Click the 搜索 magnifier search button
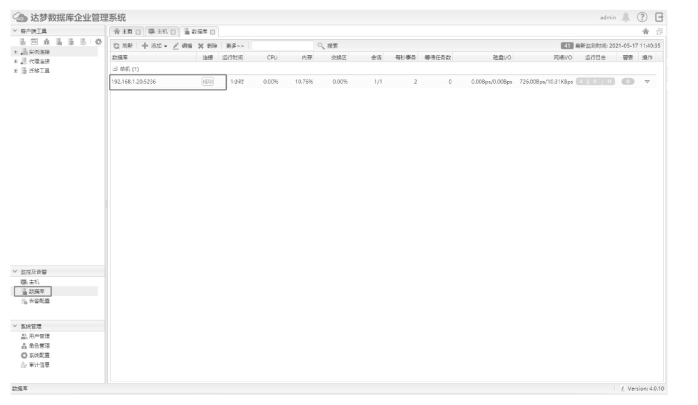The height and width of the screenshot is (405, 698). (328, 45)
